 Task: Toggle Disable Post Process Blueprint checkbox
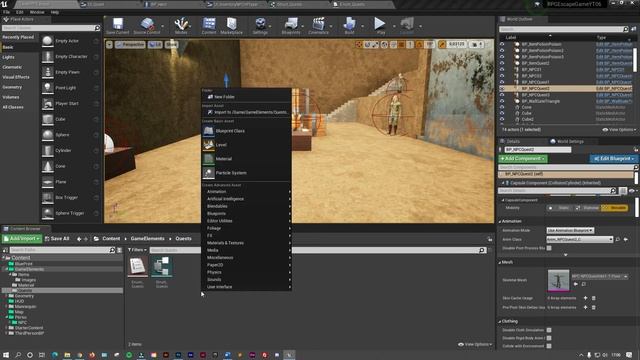point(549,248)
